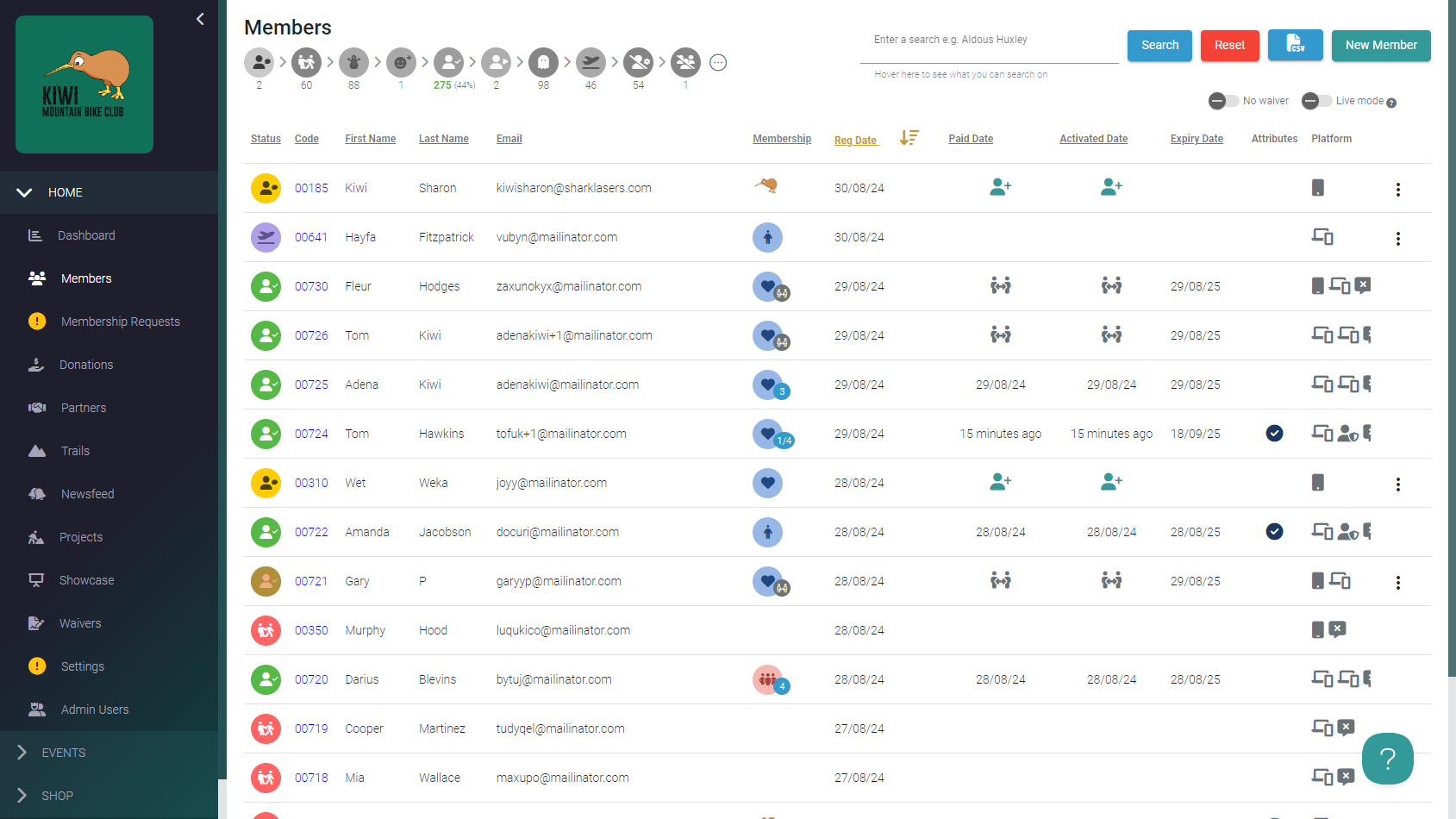
Task: Toggle the Live mode switch
Action: tap(1316, 101)
